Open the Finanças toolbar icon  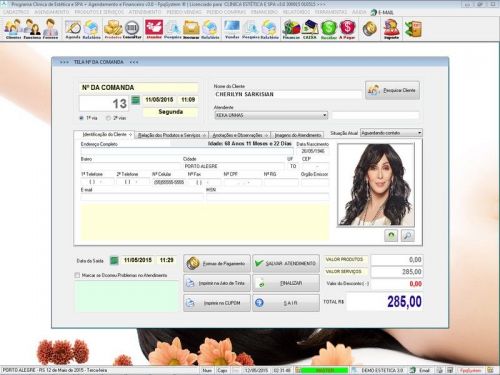coord(291,29)
